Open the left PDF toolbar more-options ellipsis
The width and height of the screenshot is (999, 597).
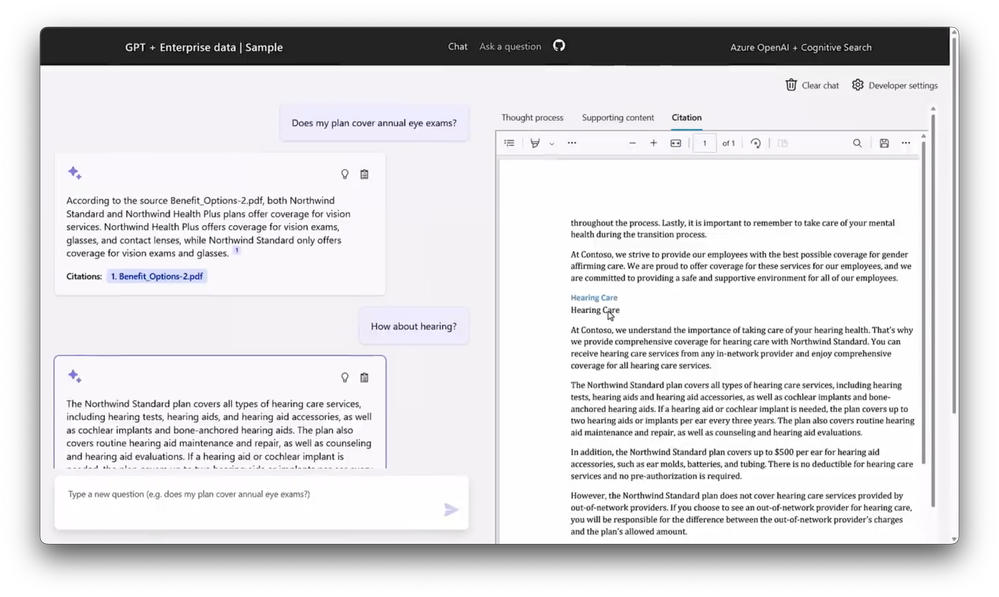point(572,143)
